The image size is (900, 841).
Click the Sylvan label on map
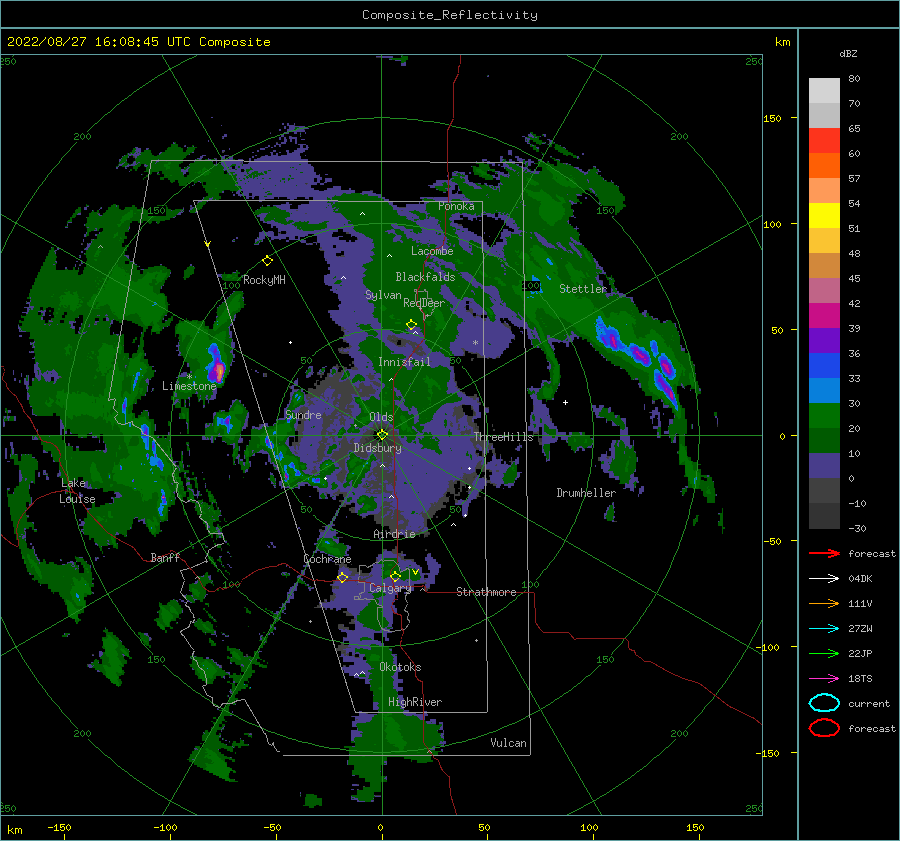pyautogui.click(x=383, y=295)
